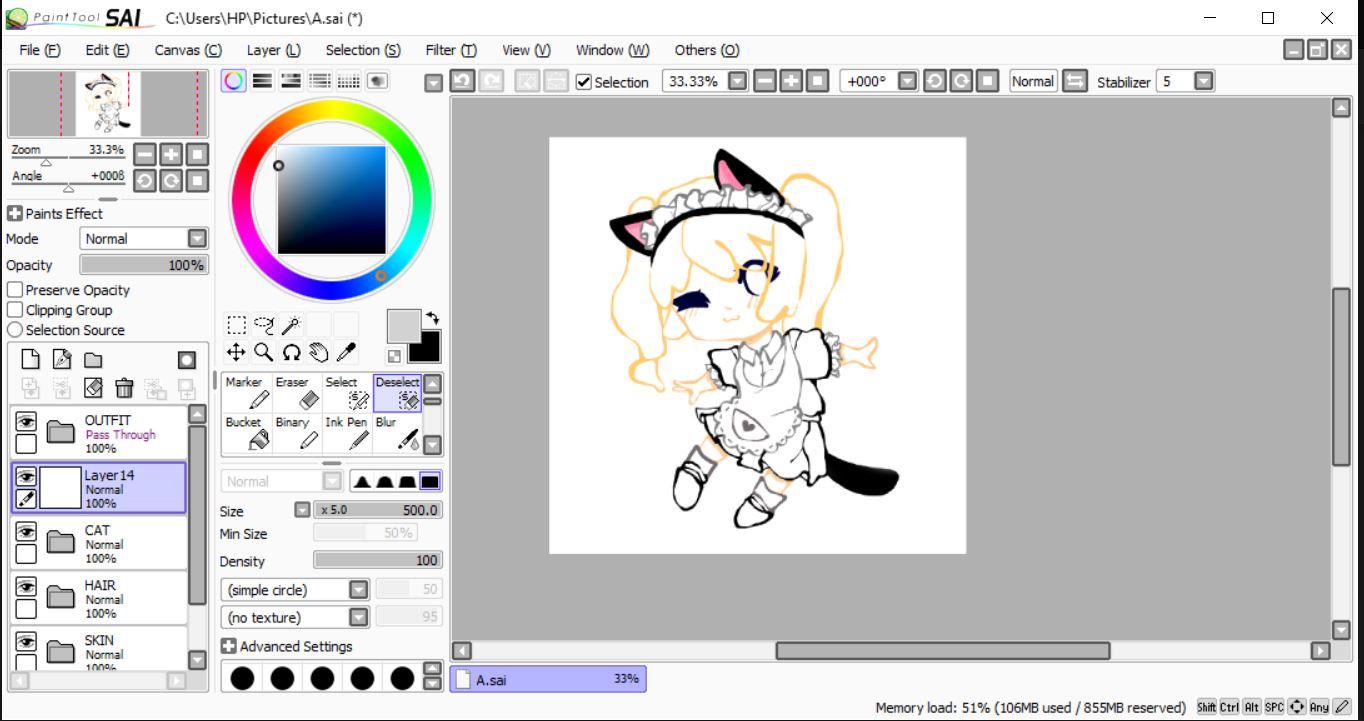
Task: Pick the Eyedropper color picker tool
Action: (x=346, y=352)
